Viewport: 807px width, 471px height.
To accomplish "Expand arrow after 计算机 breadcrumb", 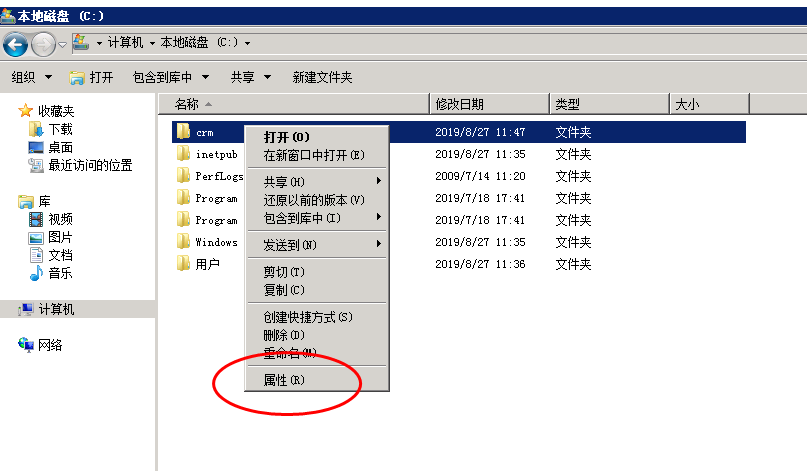I will click(x=152, y=43).
